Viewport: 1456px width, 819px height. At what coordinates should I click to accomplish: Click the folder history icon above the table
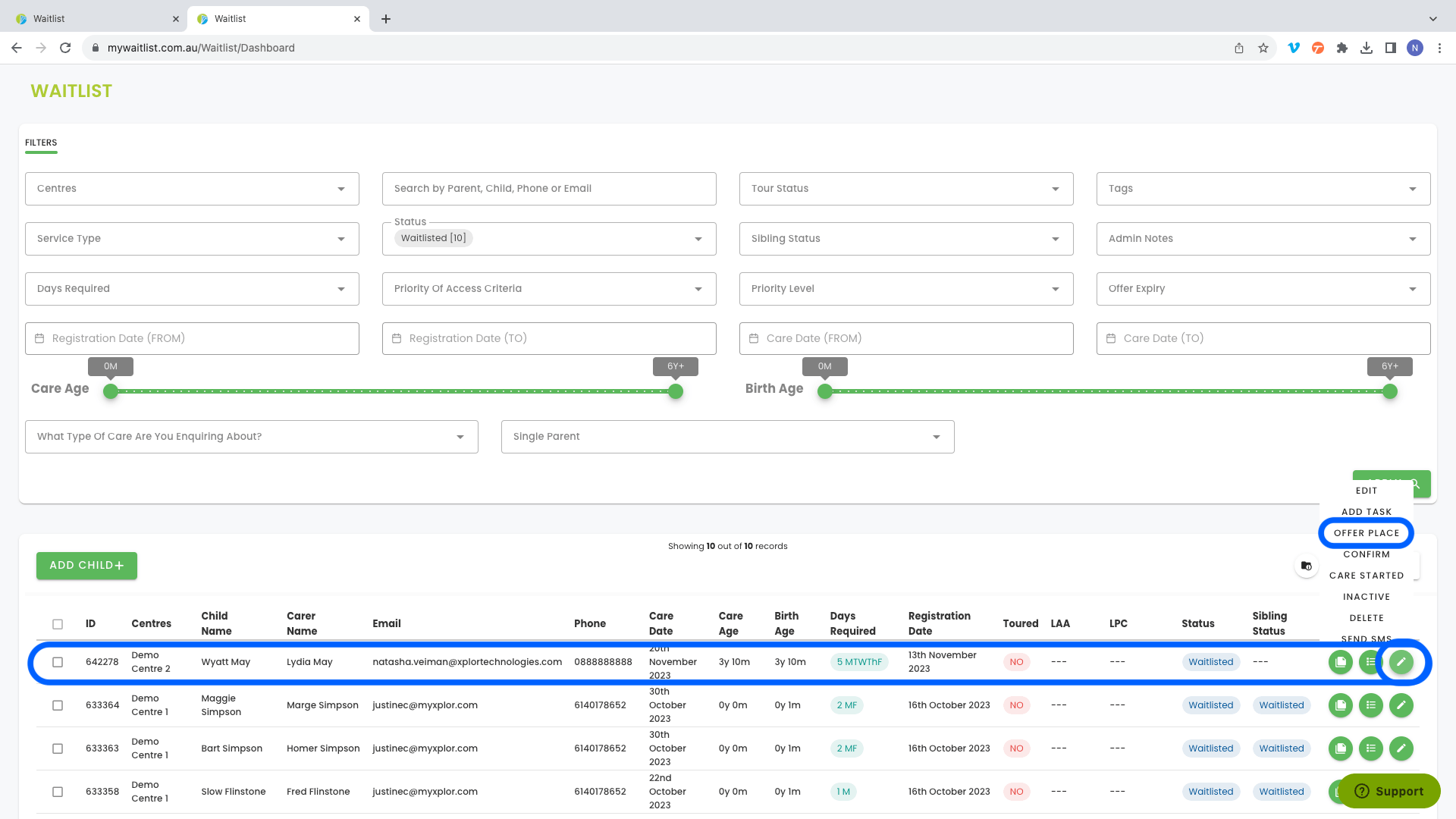1306,566
